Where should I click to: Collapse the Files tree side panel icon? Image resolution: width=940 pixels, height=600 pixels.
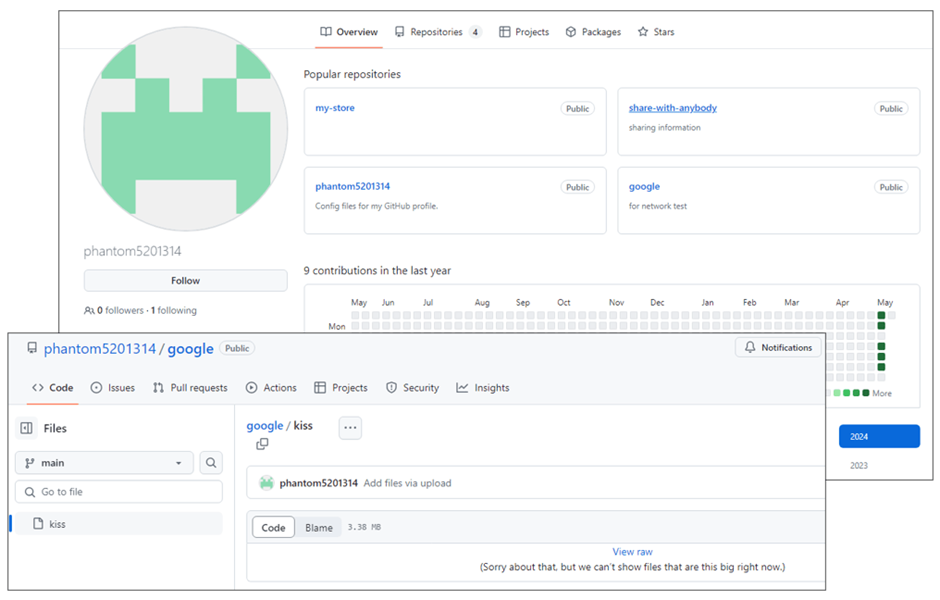coord(26,428)
